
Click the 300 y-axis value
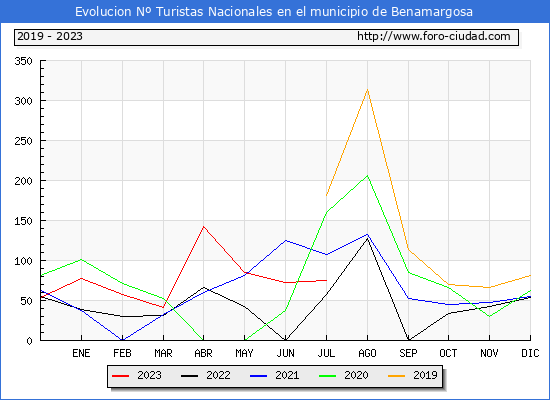(23, 101)
